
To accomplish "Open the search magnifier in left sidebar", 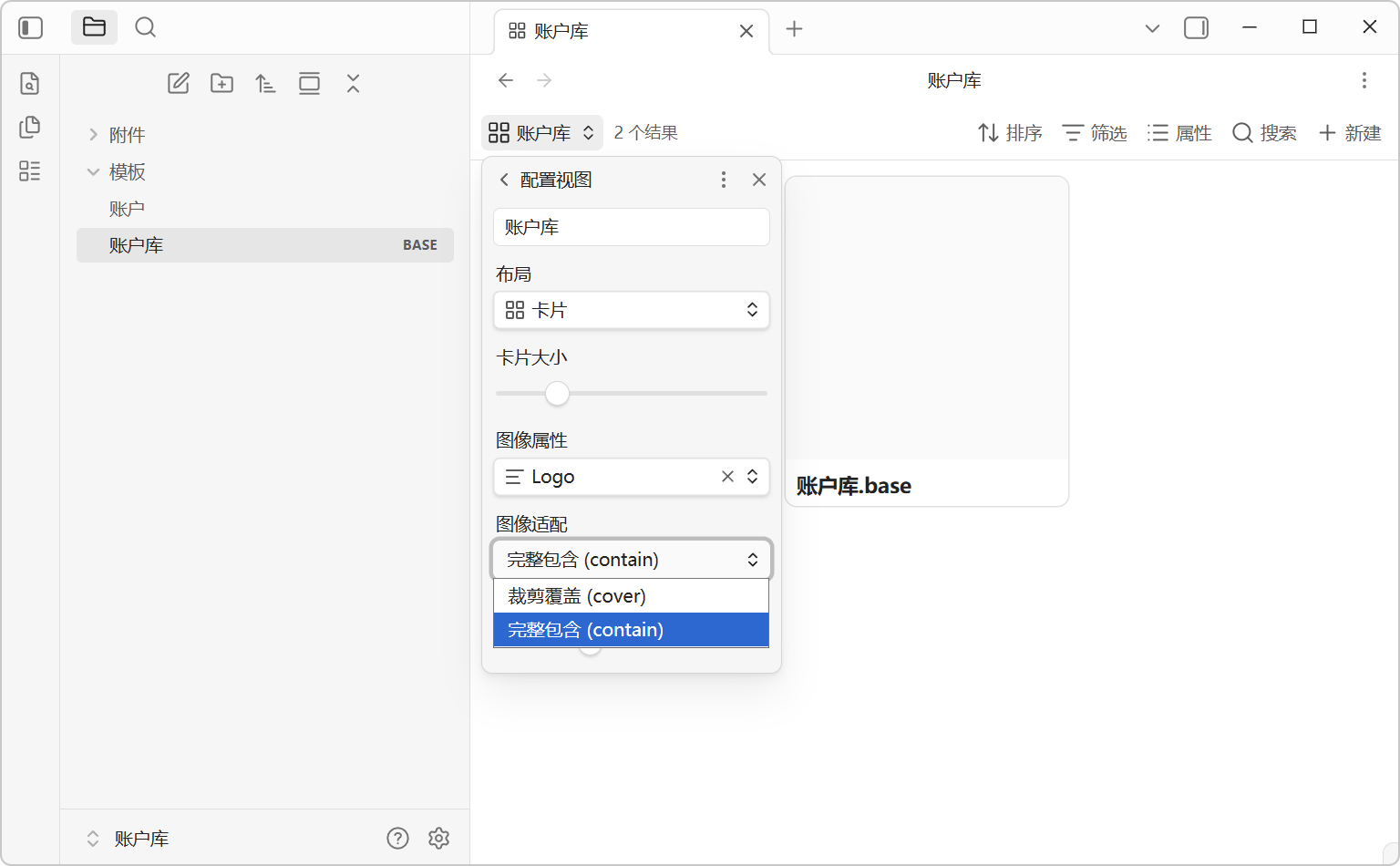I will (x=145, y=27).
